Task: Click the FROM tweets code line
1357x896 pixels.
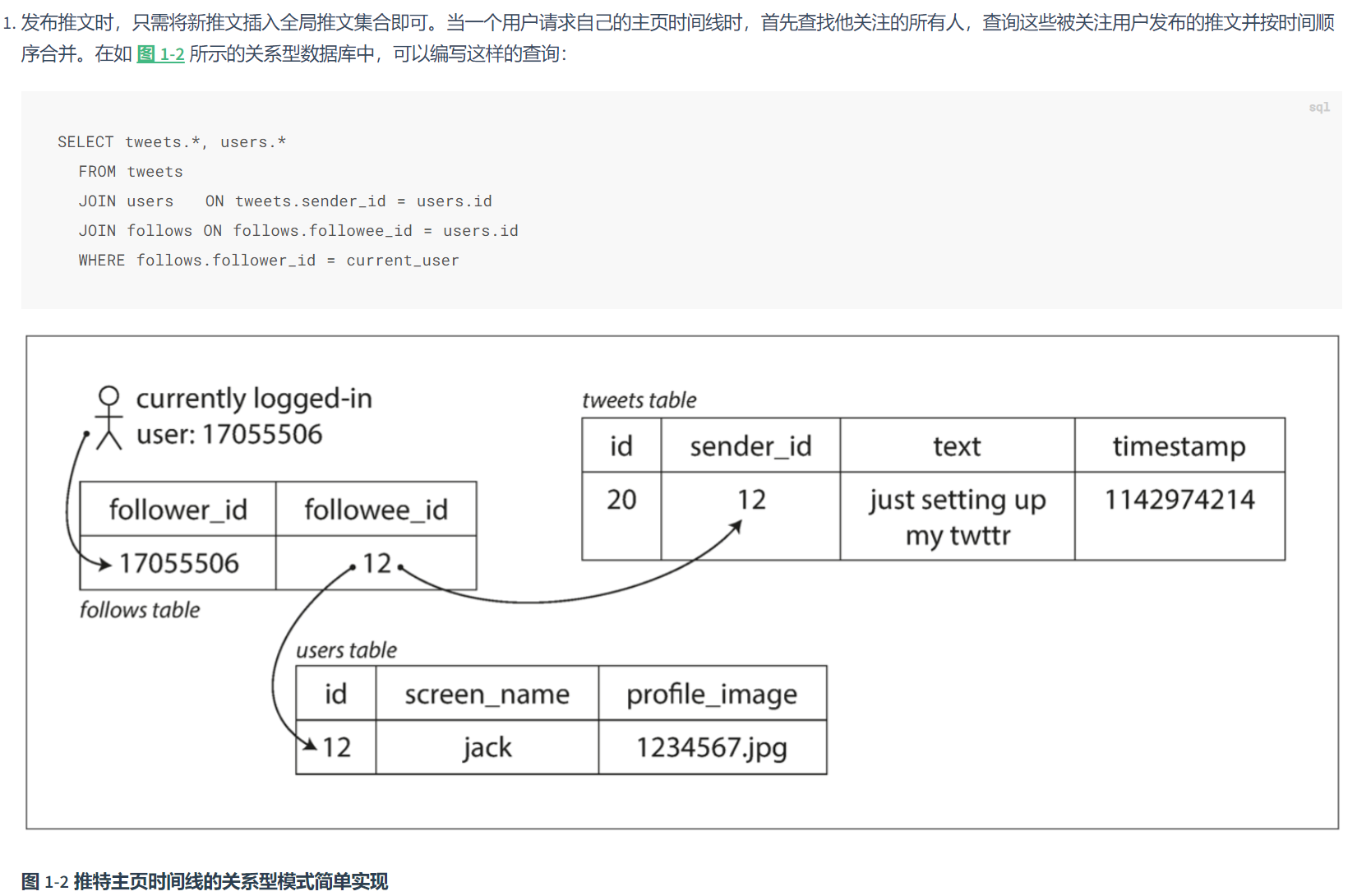Action: coord(131,172)
